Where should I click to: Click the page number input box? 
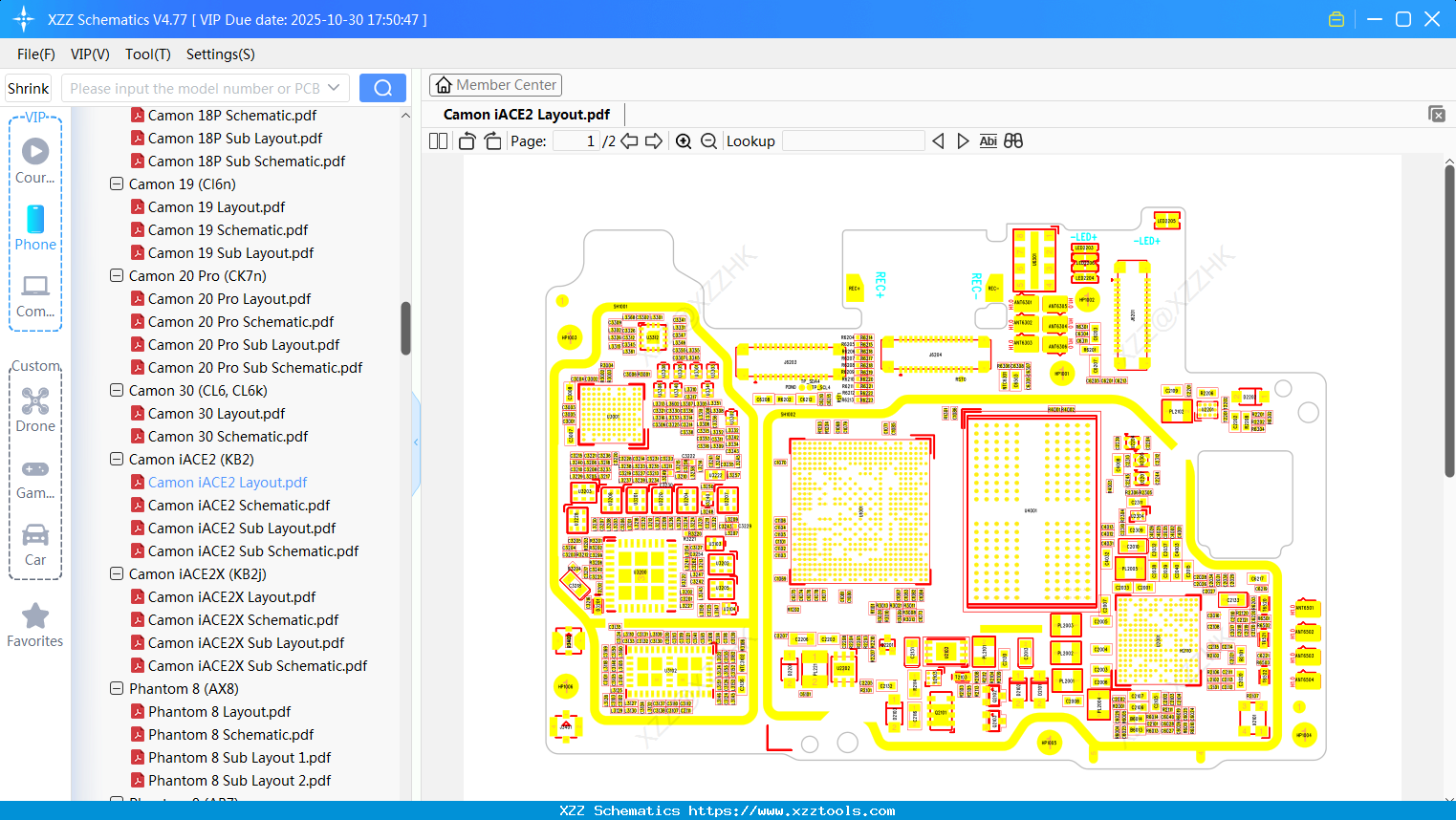576,140
